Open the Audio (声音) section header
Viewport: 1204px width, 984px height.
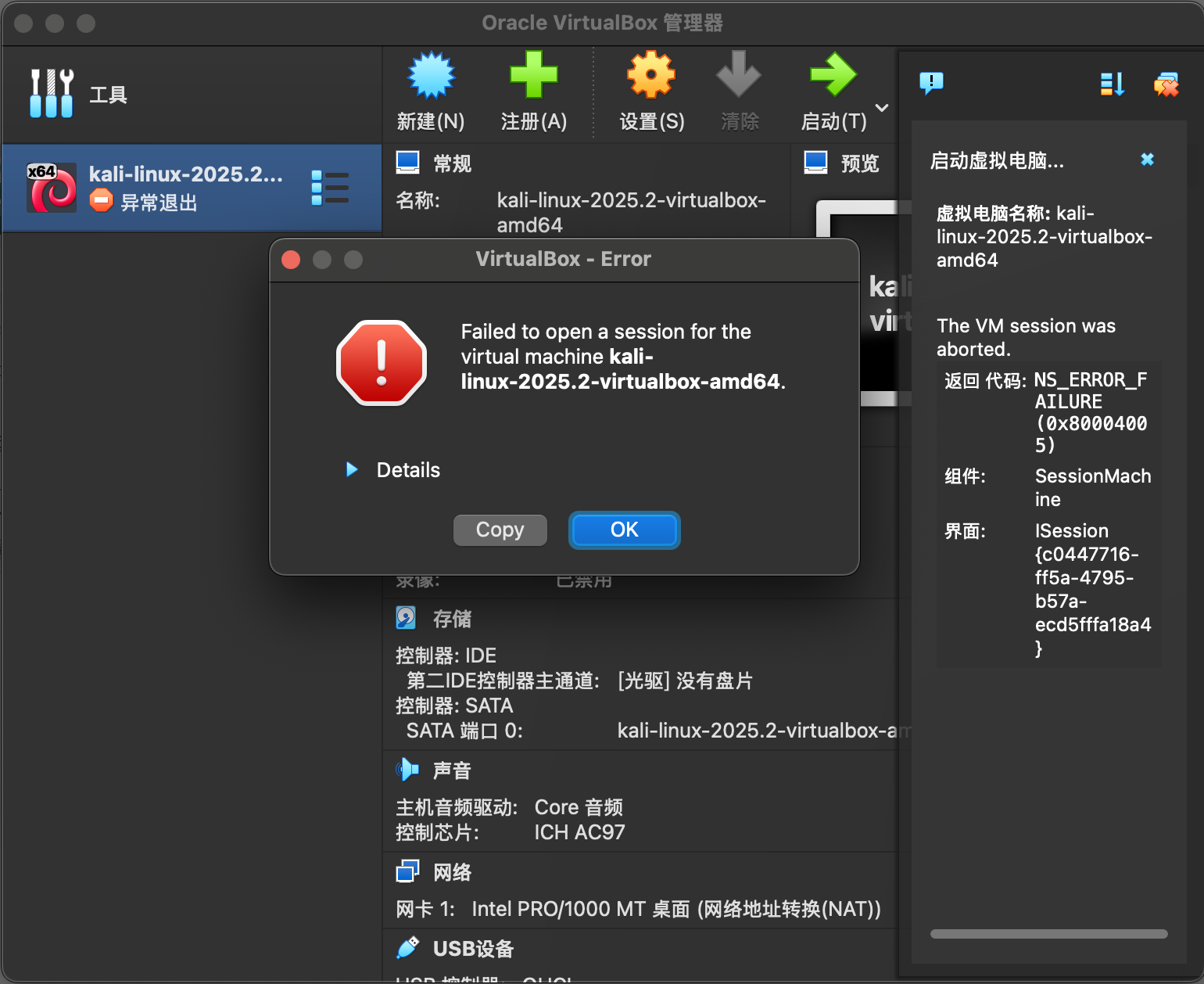452,771
